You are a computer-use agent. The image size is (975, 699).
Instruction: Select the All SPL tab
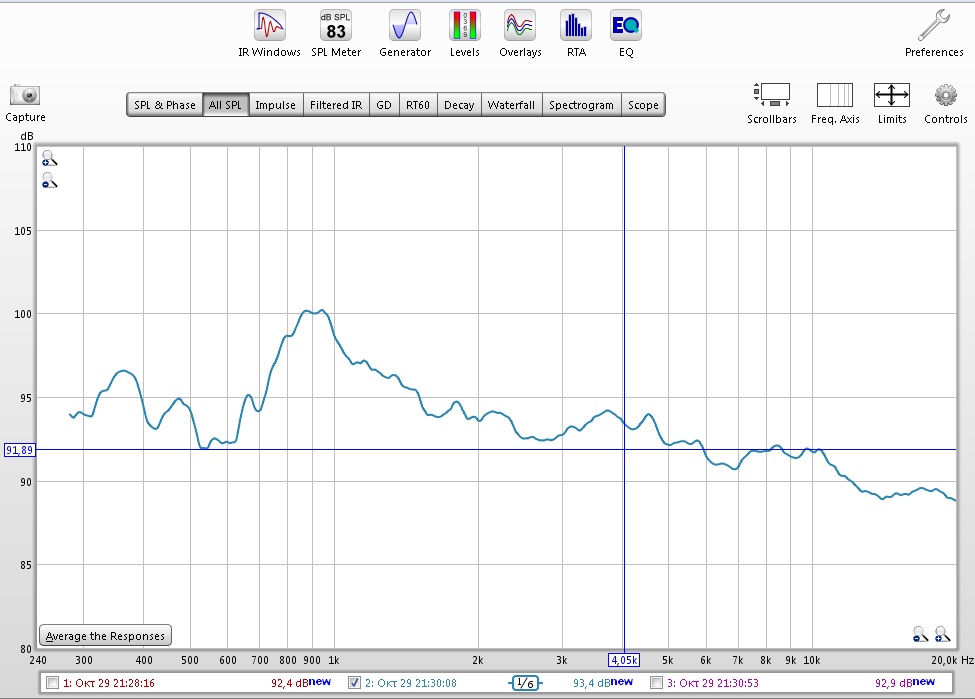pyautogui.click(x=225, y=105)
